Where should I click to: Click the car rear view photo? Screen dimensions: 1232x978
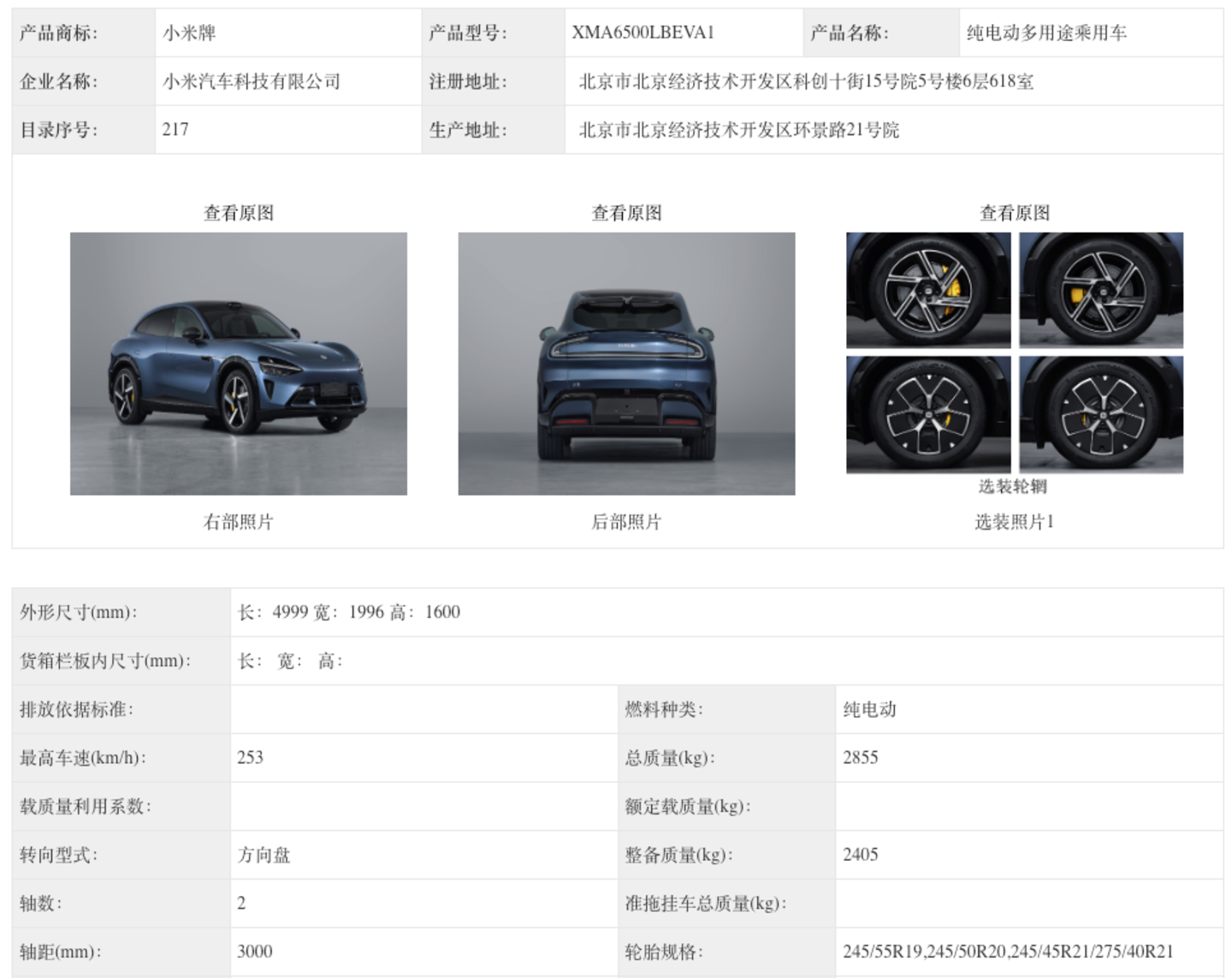[626, 364]
